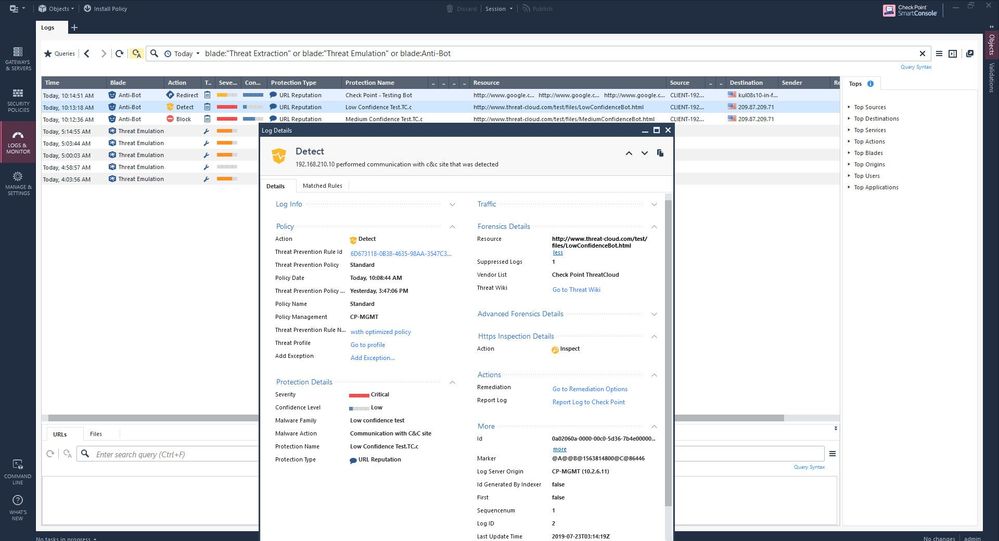Screen dimensions: 999x541
Task: Open the Security Policies view
Action: pyautogui.click(x=18, y=101)
